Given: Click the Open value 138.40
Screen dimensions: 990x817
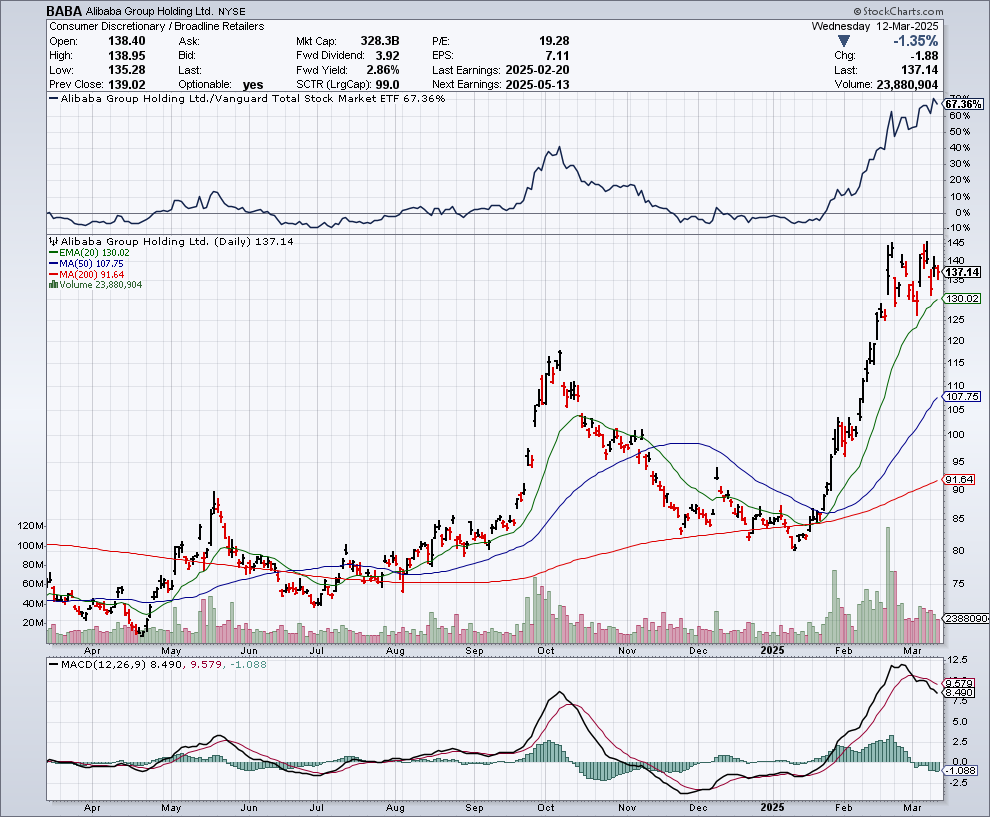Looking at the screenshot, I should (127, 41).
